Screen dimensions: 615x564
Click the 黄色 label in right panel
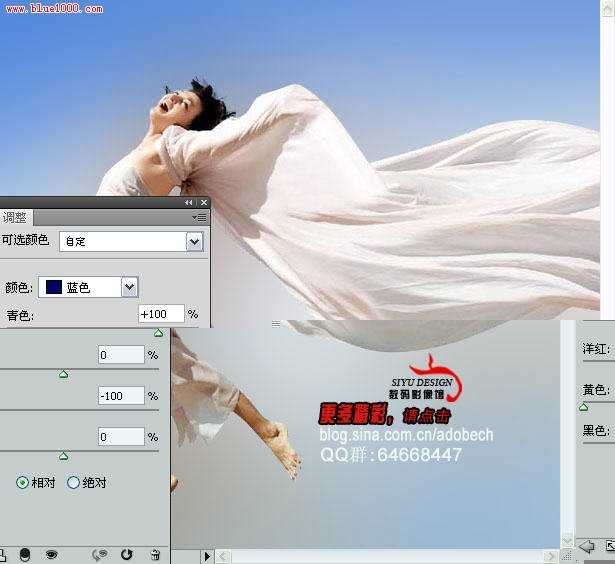(596, 390)
